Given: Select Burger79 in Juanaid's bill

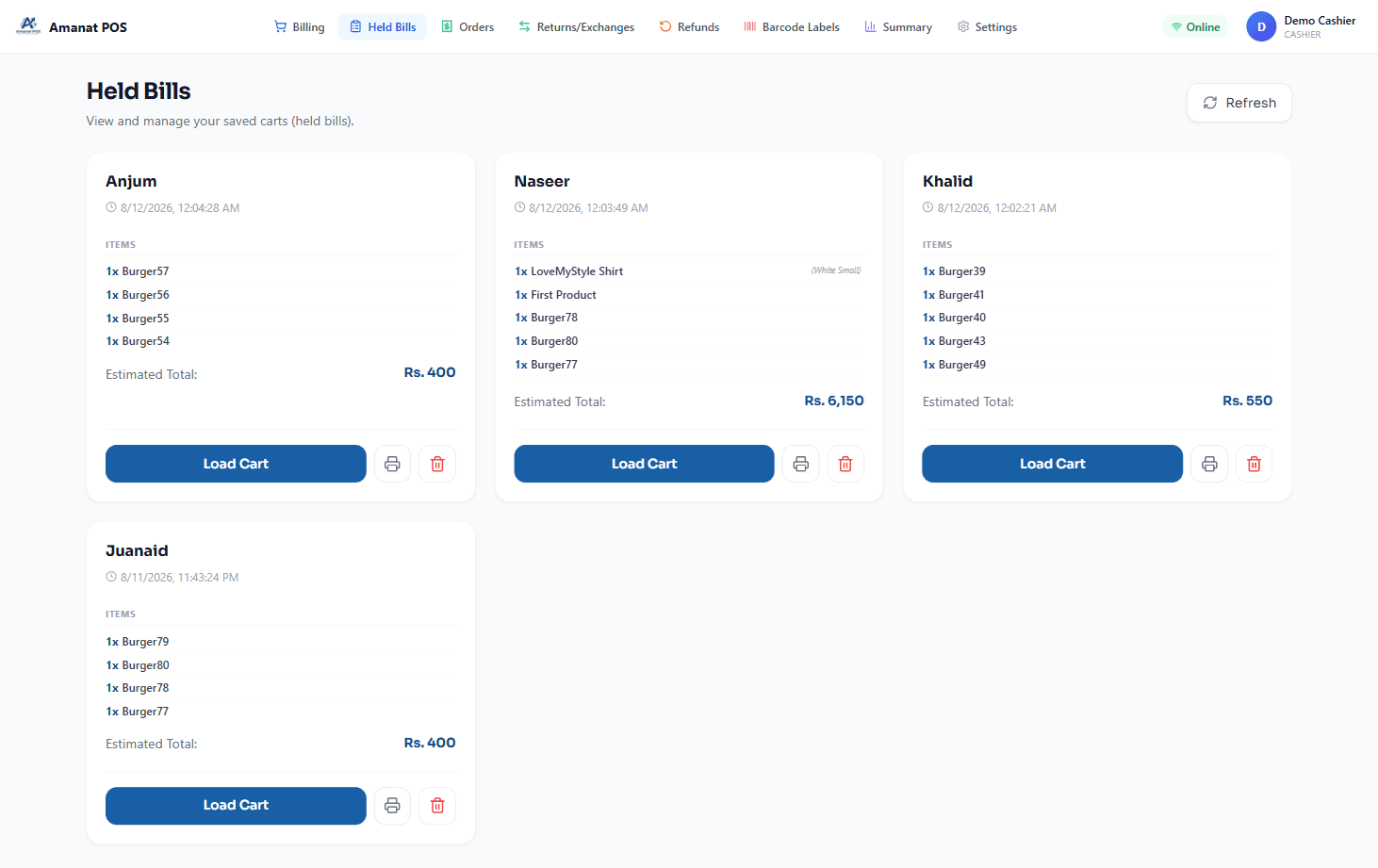Looking at the screenshot, I should pyautogui.click(x=138, y=642).
